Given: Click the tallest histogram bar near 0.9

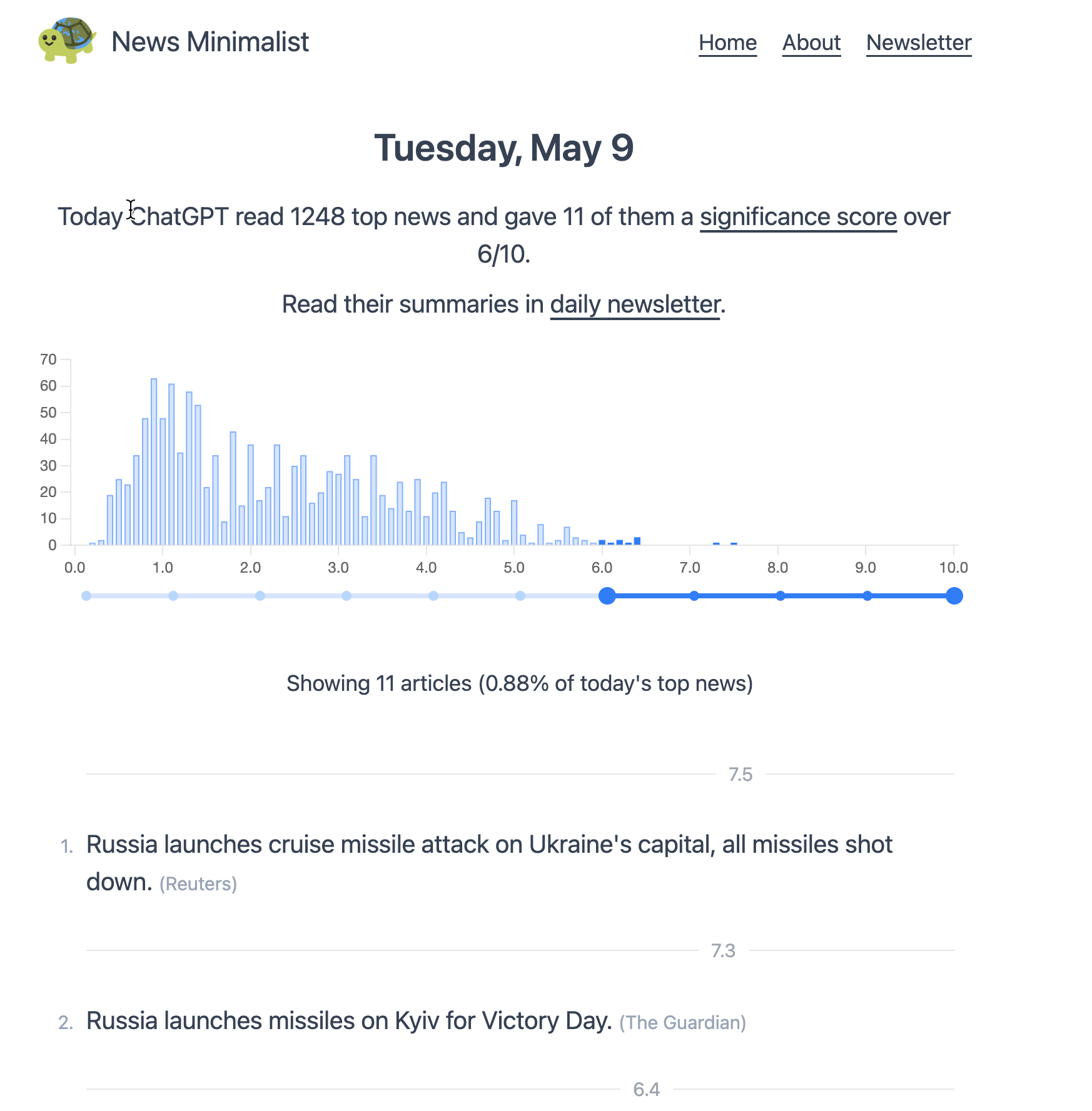Looking at the screenshot, I should (154, 463).
